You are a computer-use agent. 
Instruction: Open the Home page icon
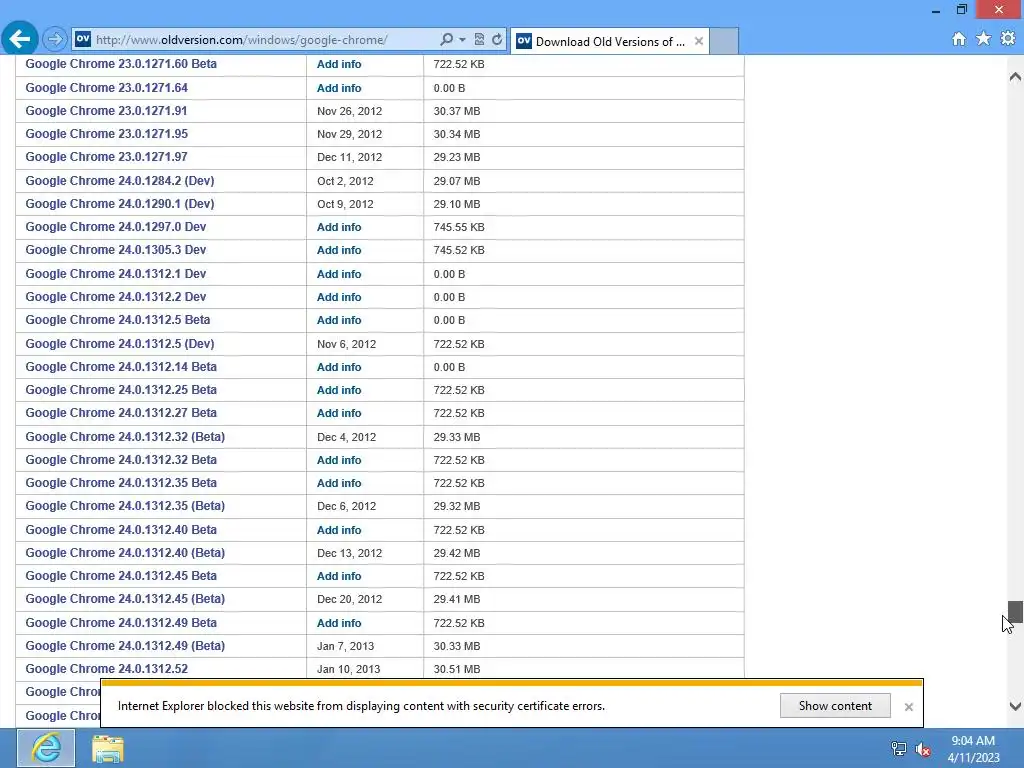point(959,39)
